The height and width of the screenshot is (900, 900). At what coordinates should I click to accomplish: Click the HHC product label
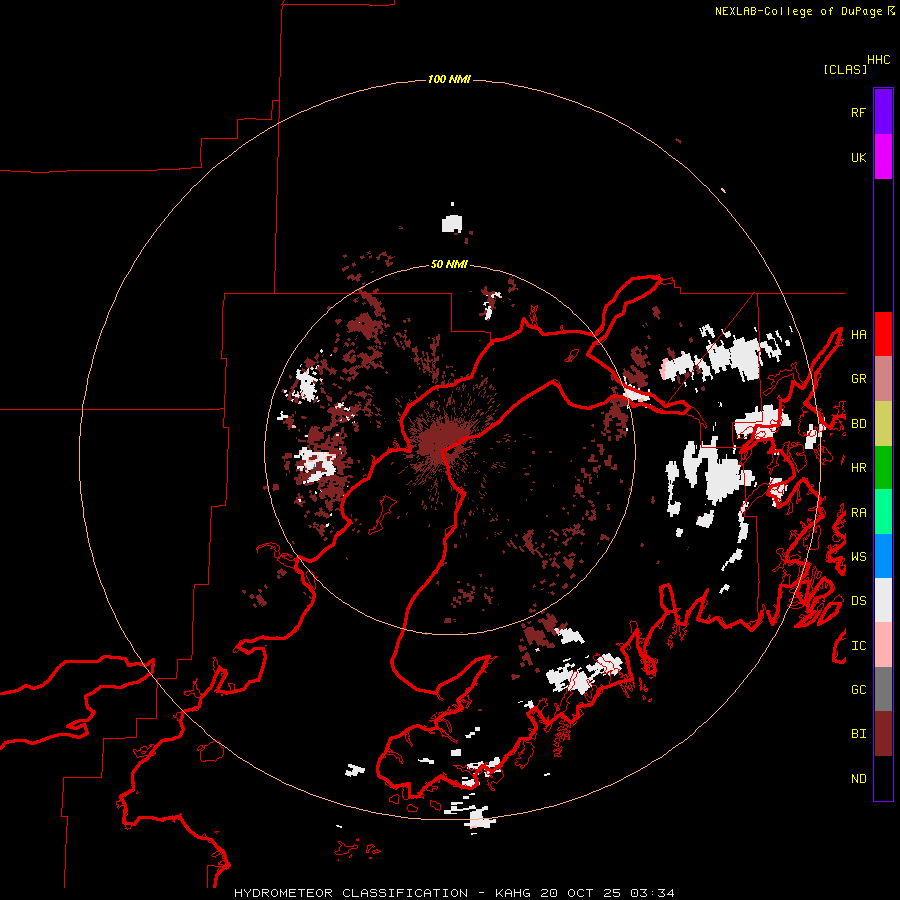pyautogui.click(x=878, y=60)
